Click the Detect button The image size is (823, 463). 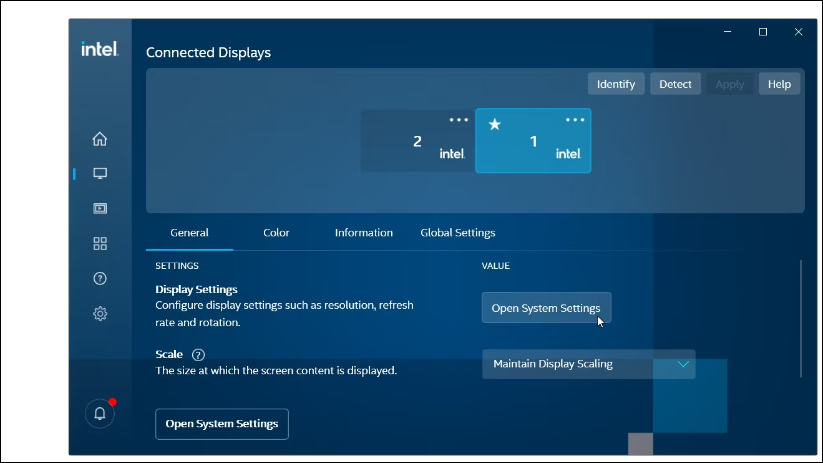pyautogui.click(x=675, y=84)
